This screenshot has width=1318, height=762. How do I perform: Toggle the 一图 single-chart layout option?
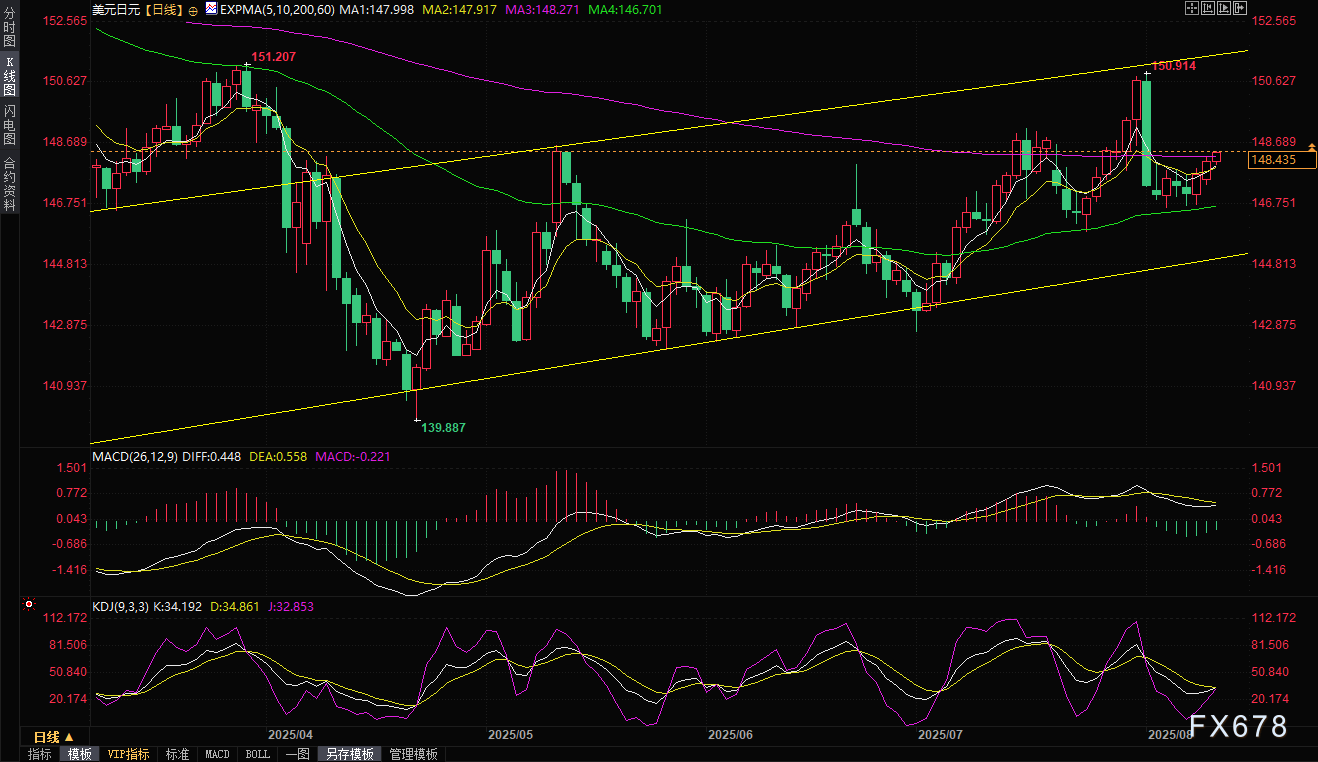point(297,754)
